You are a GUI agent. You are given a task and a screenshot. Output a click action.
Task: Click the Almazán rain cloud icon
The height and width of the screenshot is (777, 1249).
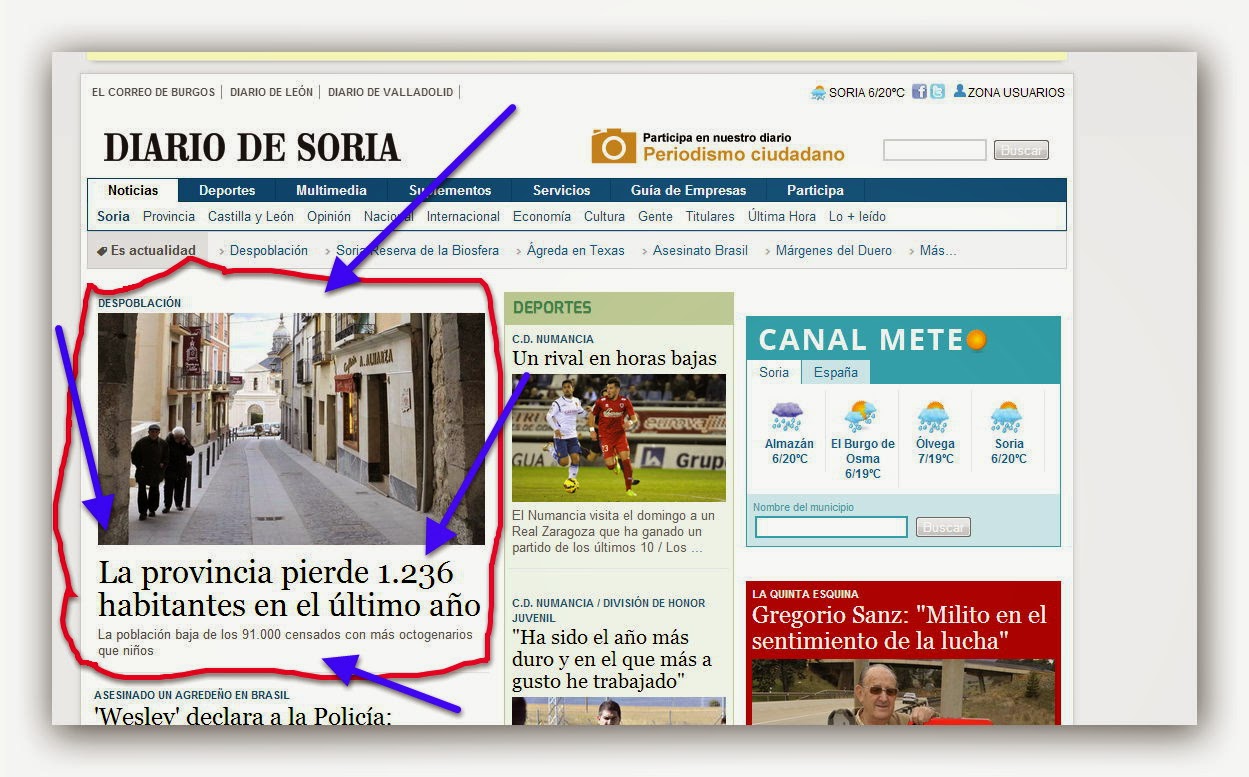(x=788, y=416)
